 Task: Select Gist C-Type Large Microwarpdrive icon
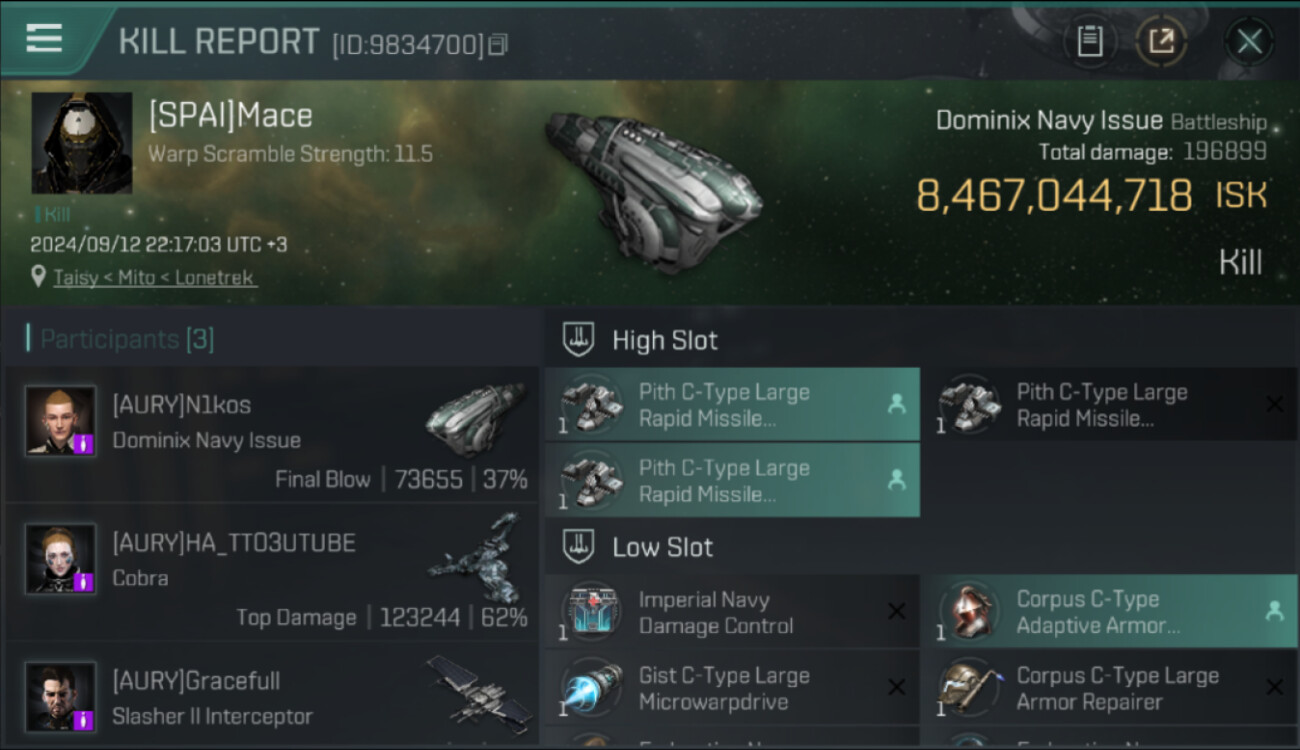591,688
